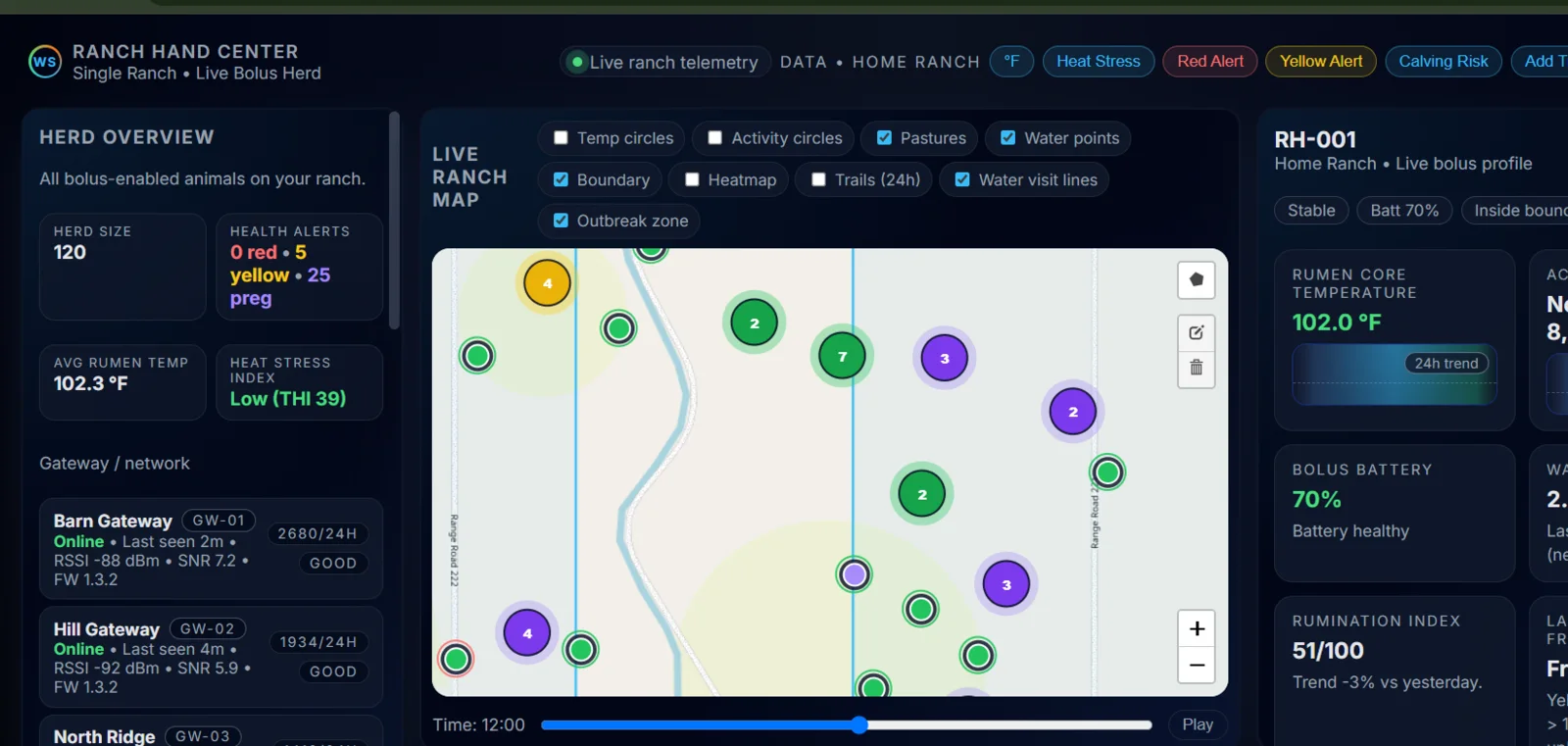Screen dimensions: 1568x746
Task: Click the Herd Size 120 card
Action: tap(122, 267)
